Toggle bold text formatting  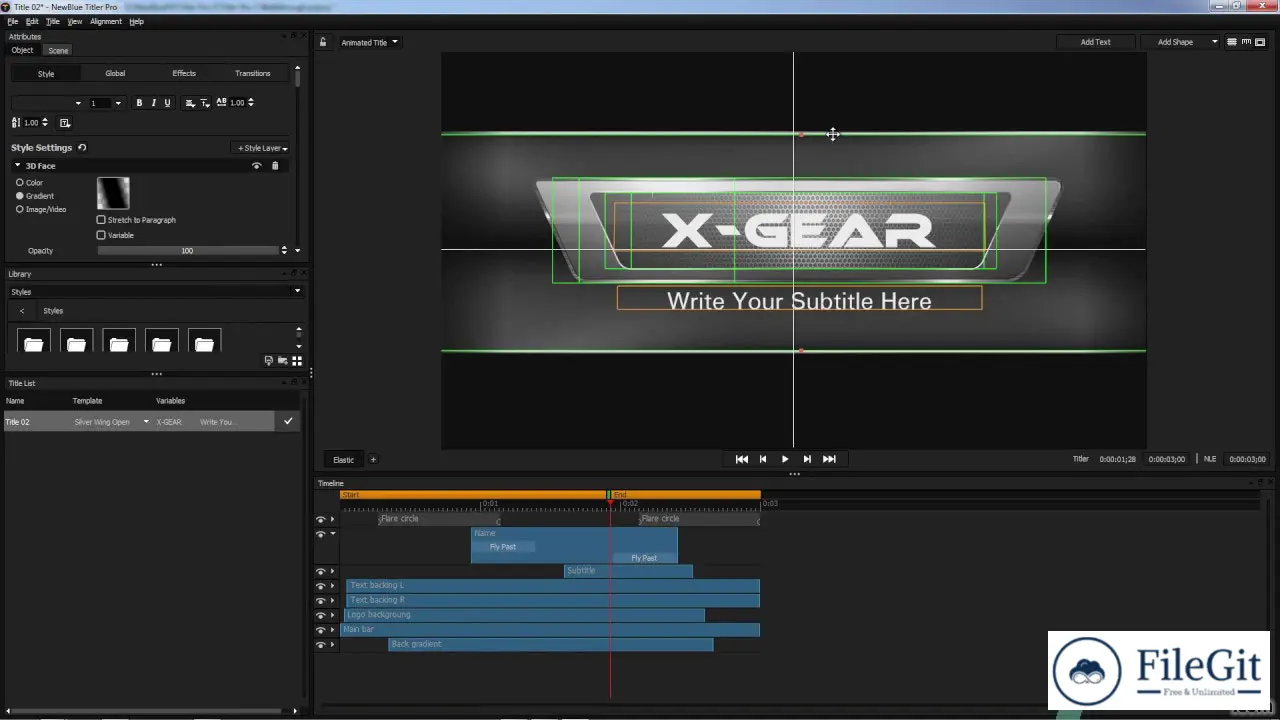139,103
